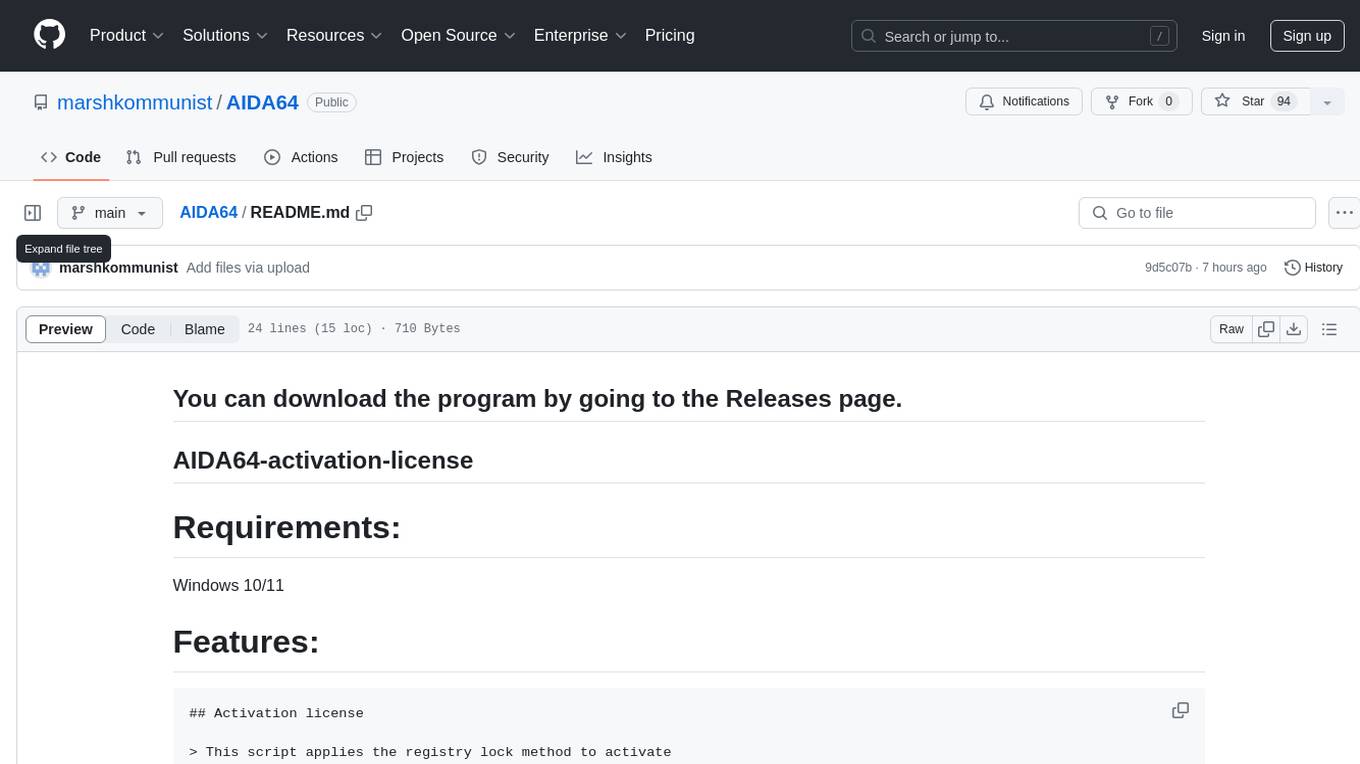Expand the Solutions menu
The image size is (1360, 764).
225,35
